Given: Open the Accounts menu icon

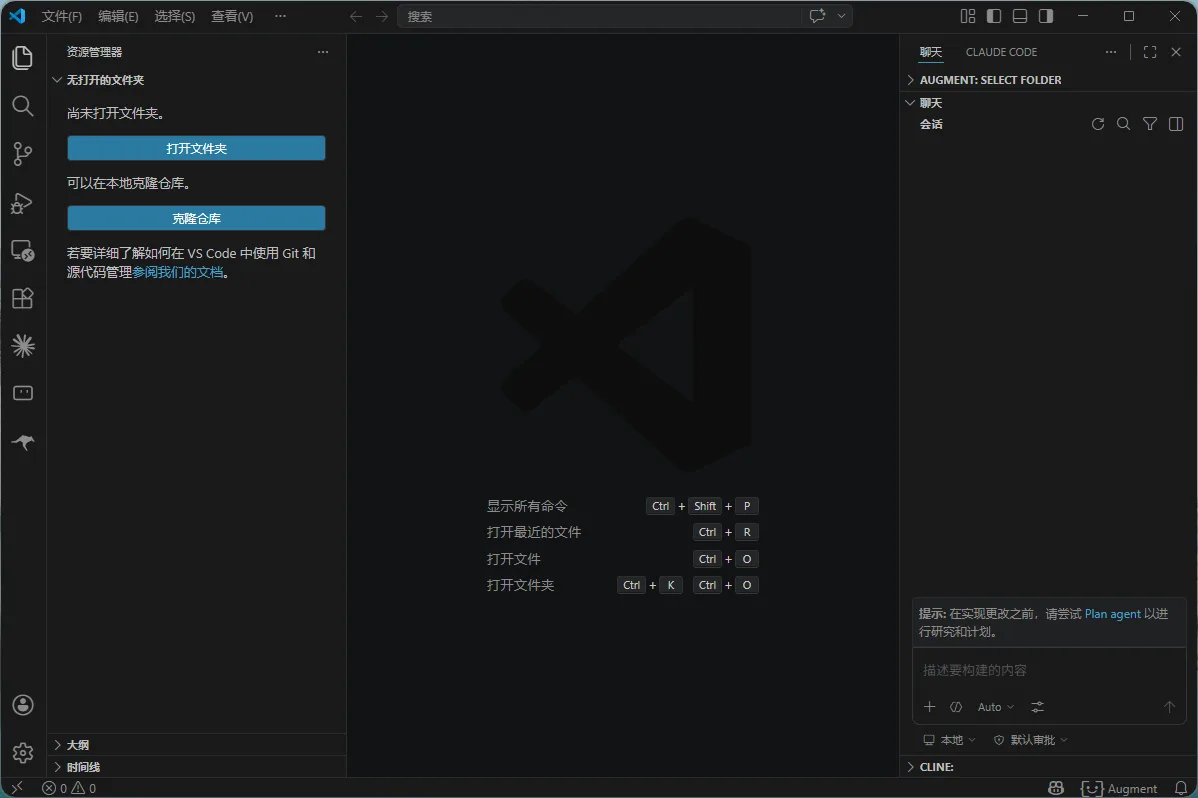Looking at the screenshot, I should click(23, 705).
